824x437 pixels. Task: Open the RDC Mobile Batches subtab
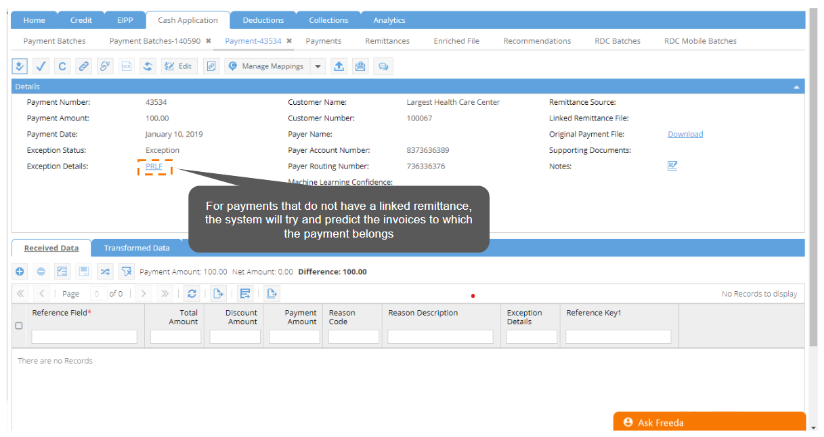[701, 41]
